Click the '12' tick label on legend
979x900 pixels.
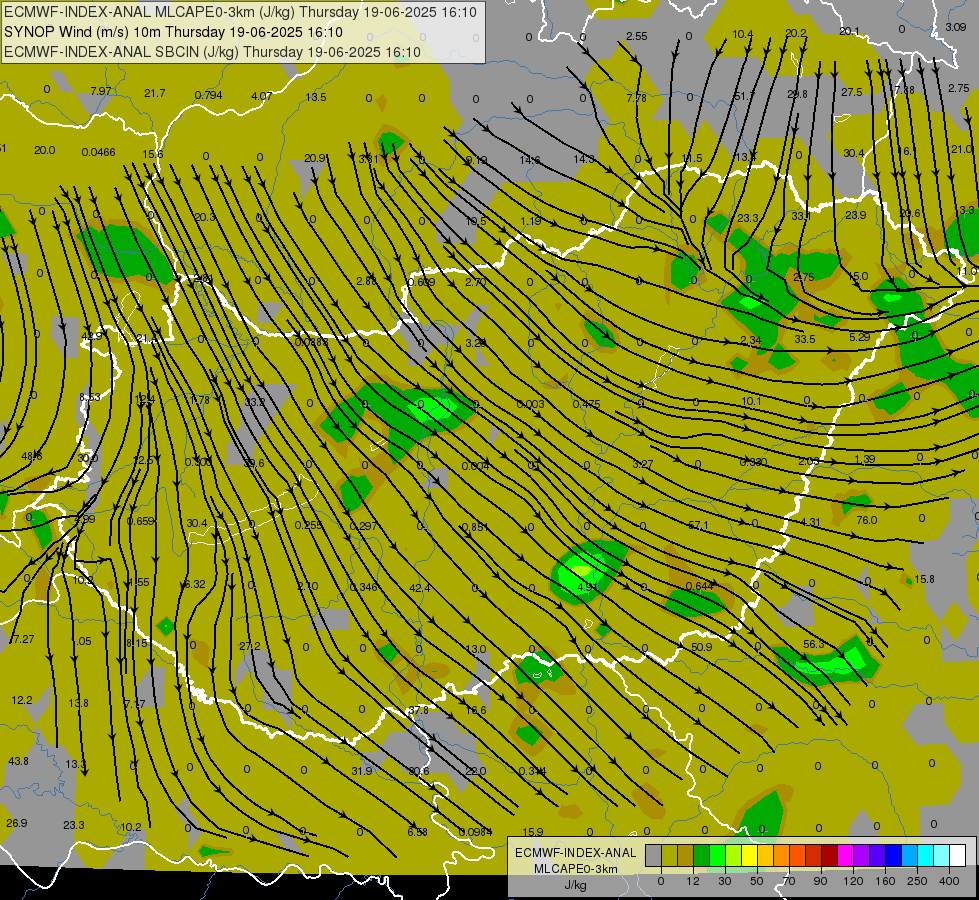click(x=693, y=881)
